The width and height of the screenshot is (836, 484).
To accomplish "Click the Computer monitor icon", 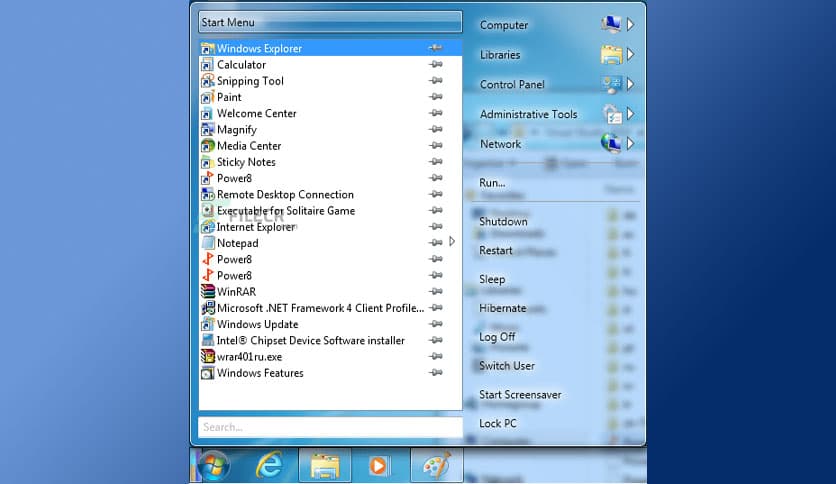I will coord(611,25).
